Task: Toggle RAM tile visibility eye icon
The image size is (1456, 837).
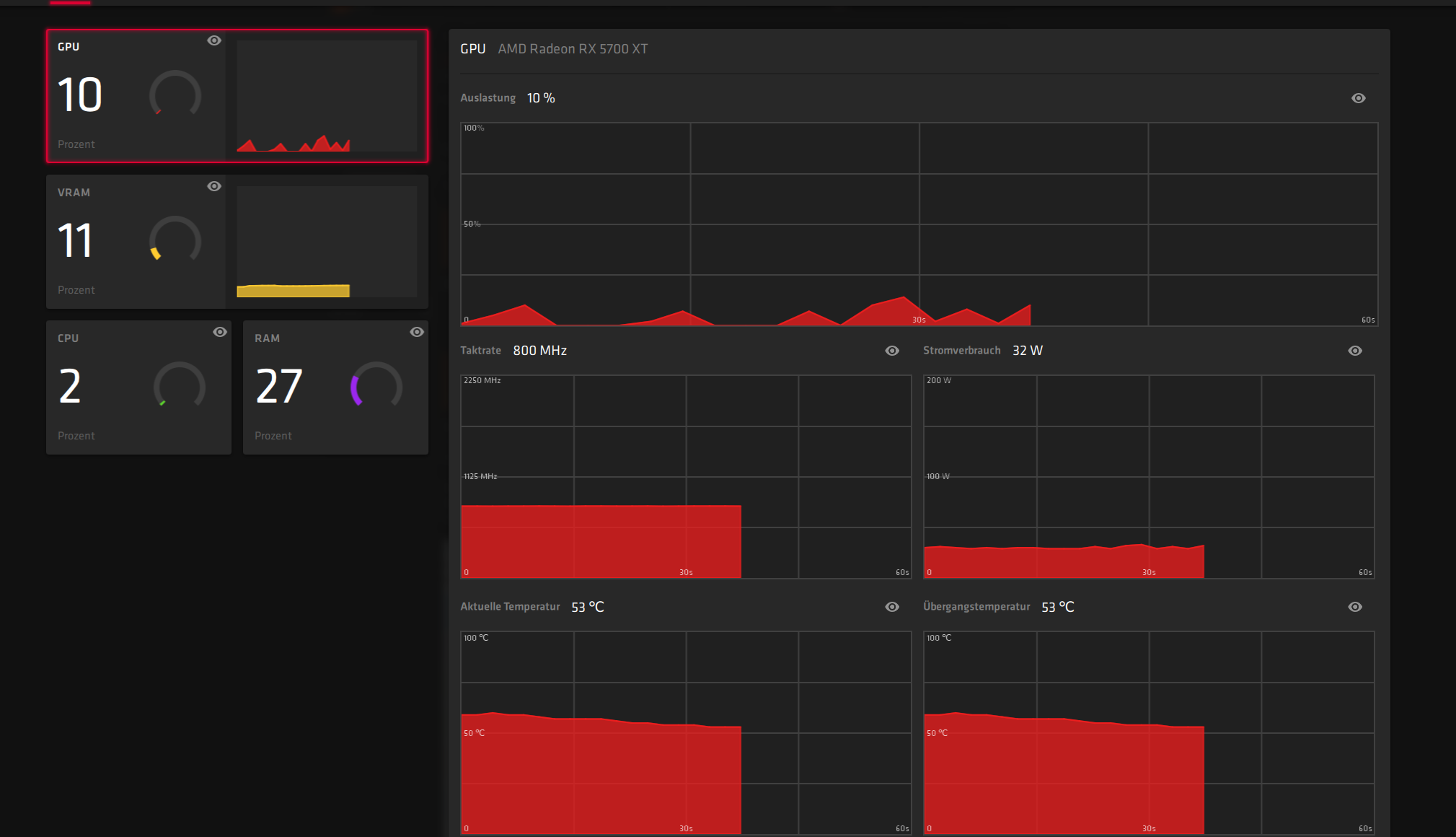Action: 417,332
